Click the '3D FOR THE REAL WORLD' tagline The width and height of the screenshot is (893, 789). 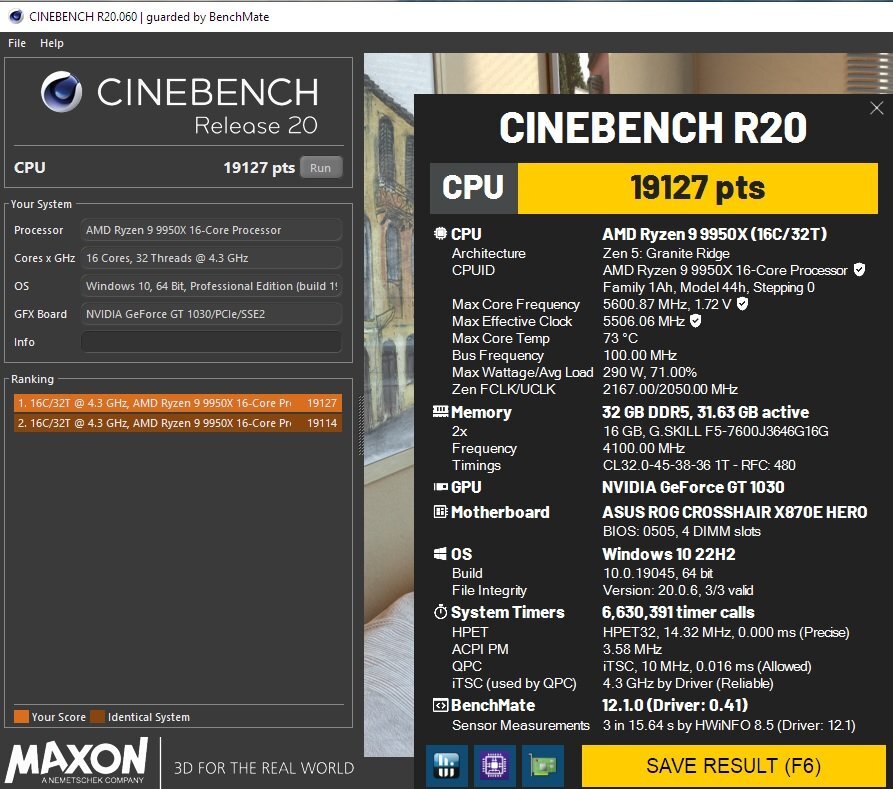pyautogui.click(x=264, y=768)
